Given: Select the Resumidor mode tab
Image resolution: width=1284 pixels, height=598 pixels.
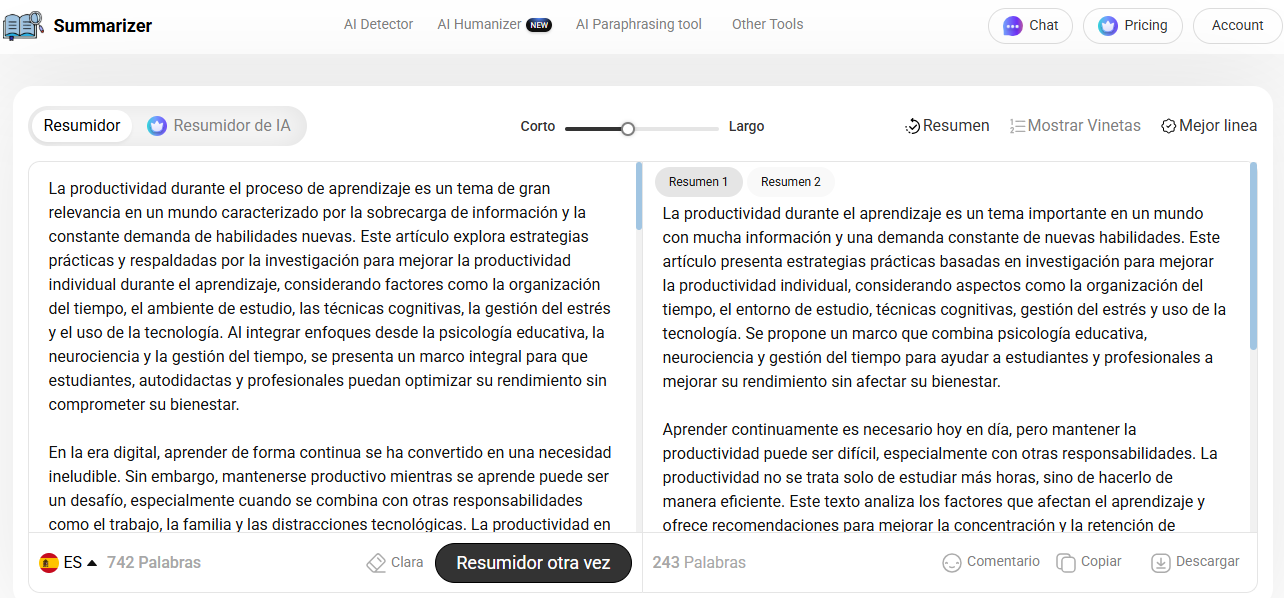Looking at the screenshot, I should 82,126.
